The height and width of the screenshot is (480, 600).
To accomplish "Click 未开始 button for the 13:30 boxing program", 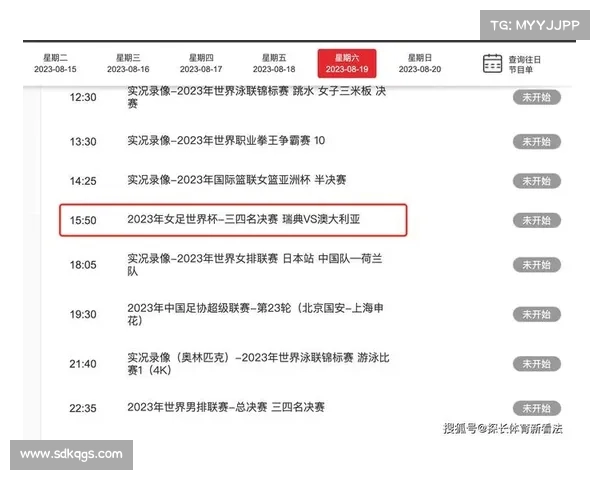I will point(537,142).
